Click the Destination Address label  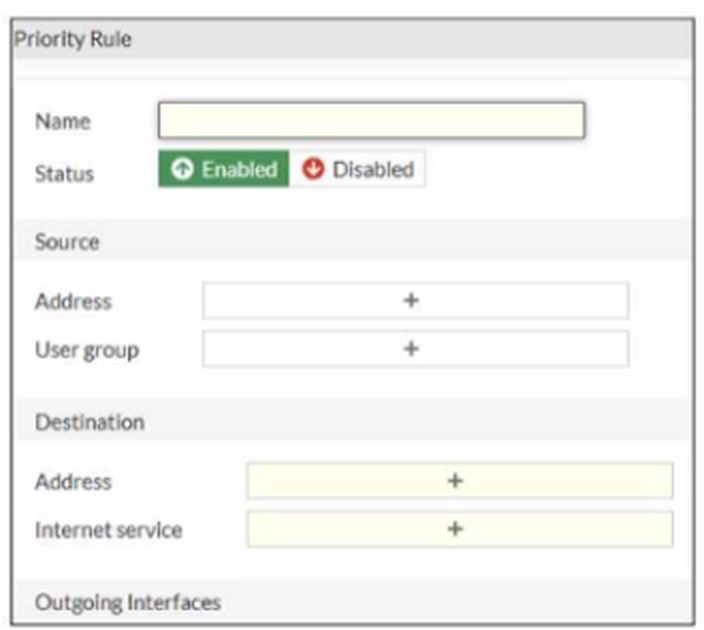pyautogui.click(x=73, y=481)
